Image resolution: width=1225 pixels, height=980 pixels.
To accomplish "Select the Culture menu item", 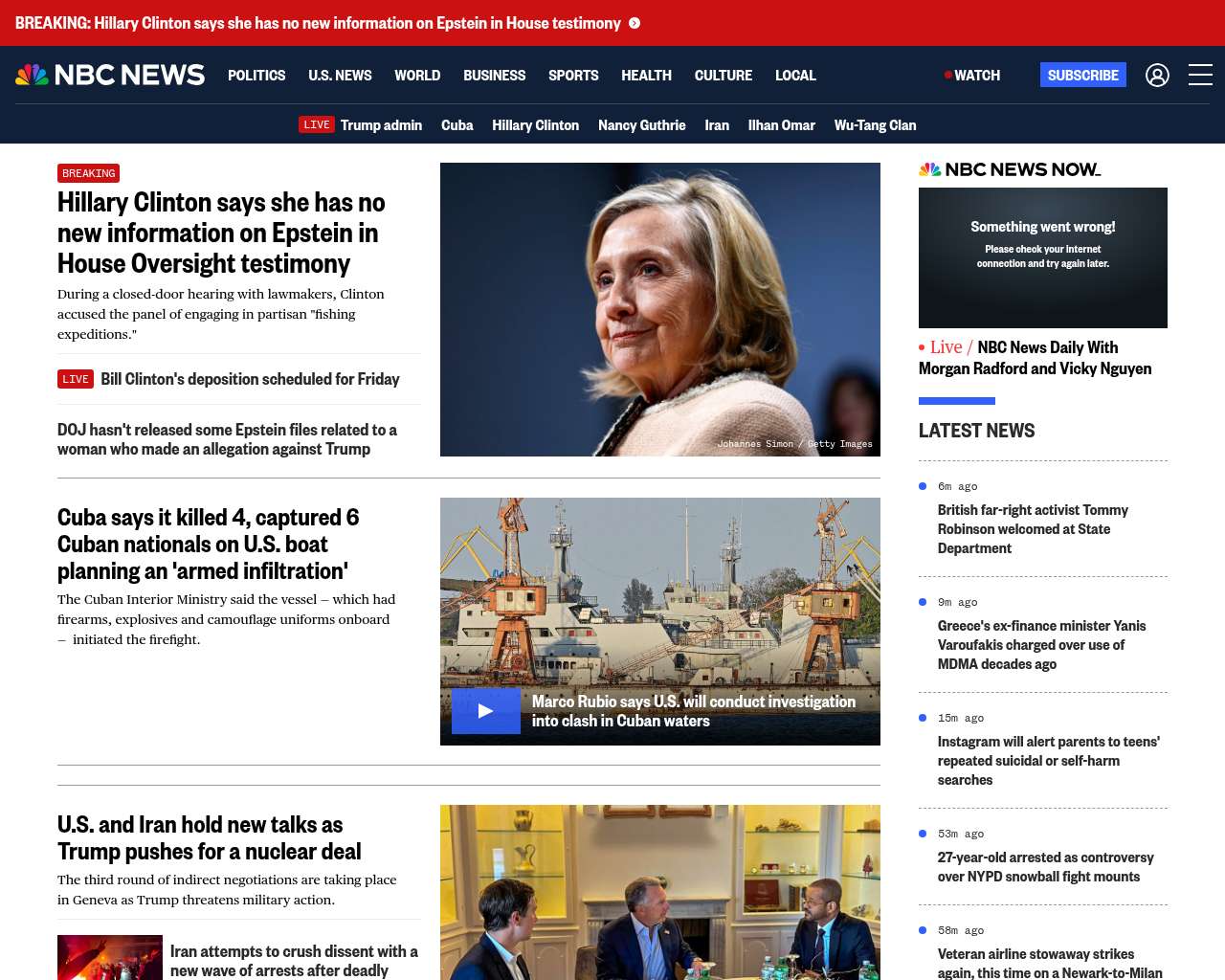I will tap(723, 76).
